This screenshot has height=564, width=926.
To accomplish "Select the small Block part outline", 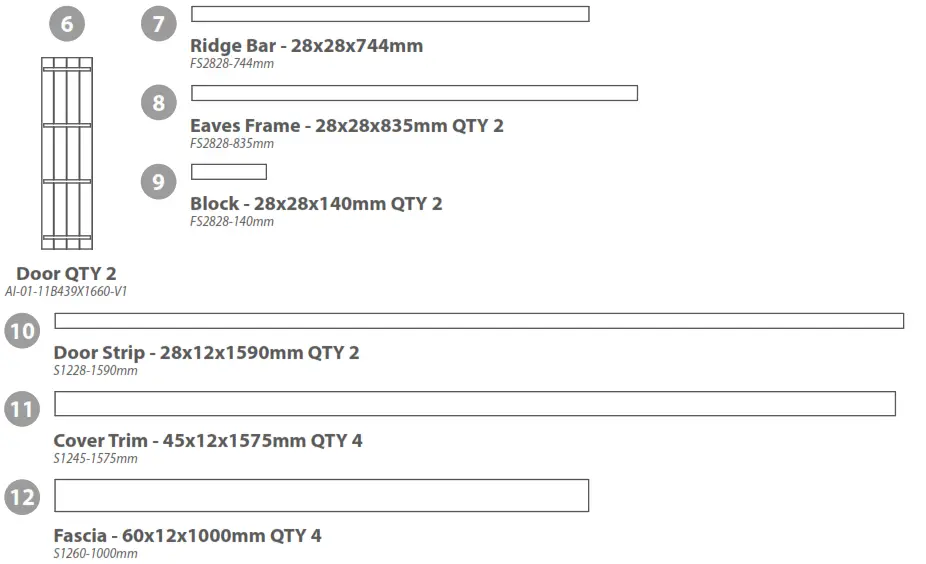I will click(228, 172).
